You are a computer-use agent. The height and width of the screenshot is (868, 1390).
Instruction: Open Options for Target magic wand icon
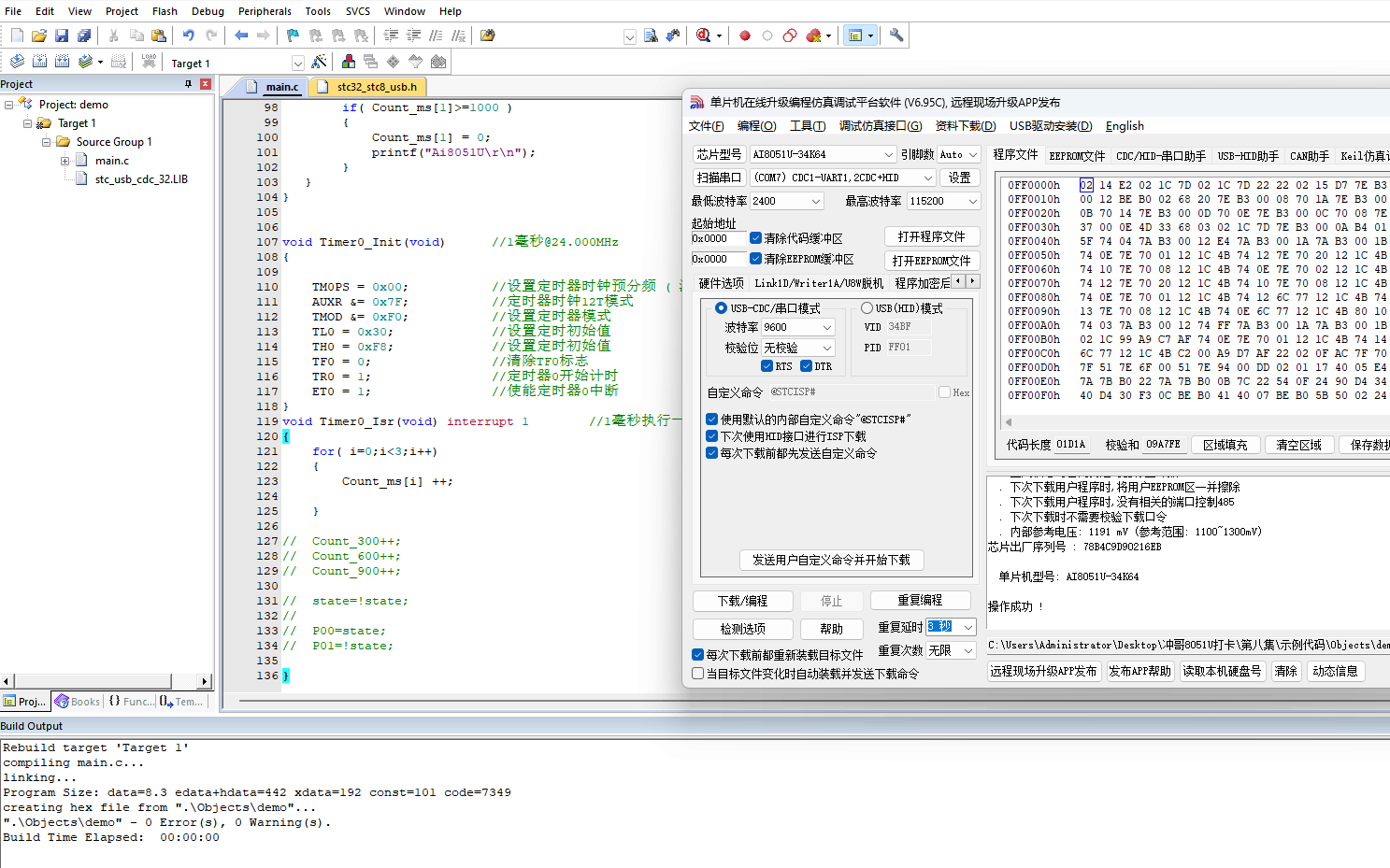pos(319,62)
